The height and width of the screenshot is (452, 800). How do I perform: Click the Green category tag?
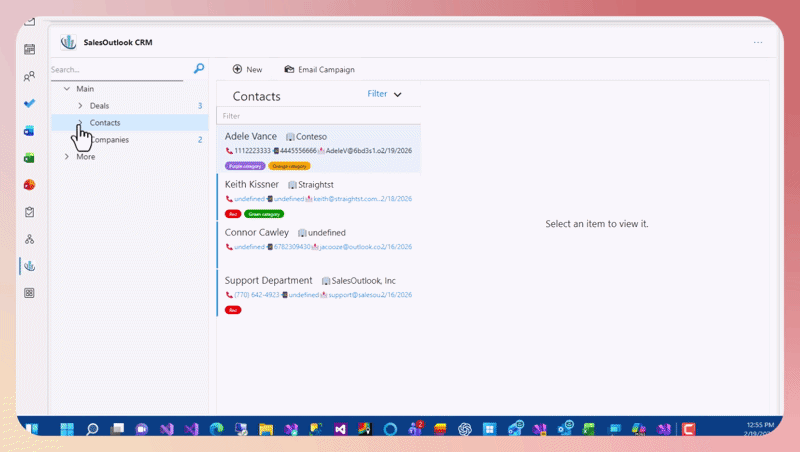(264, 214)
